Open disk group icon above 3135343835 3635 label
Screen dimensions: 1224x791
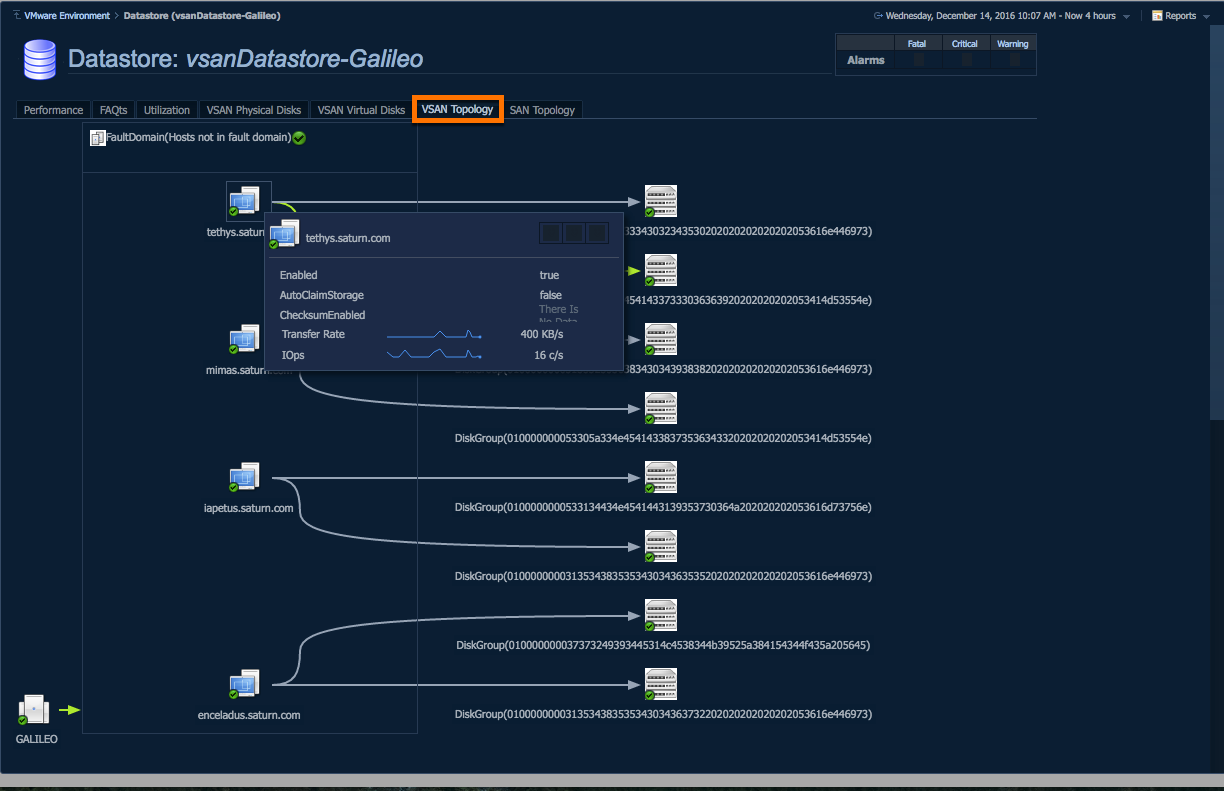tap(660, 547)
